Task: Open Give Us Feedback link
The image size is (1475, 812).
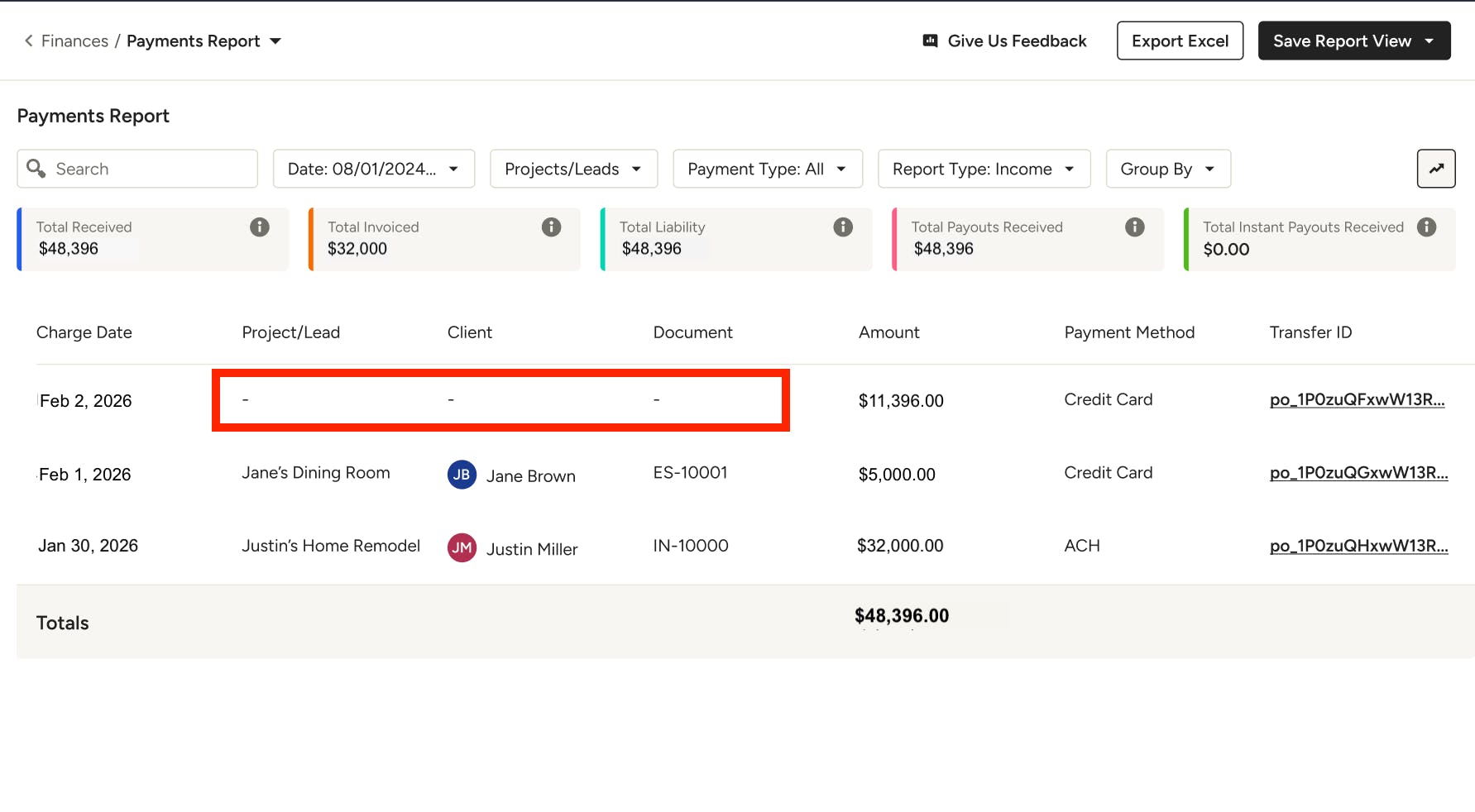Action: [x=1017, y=41]
